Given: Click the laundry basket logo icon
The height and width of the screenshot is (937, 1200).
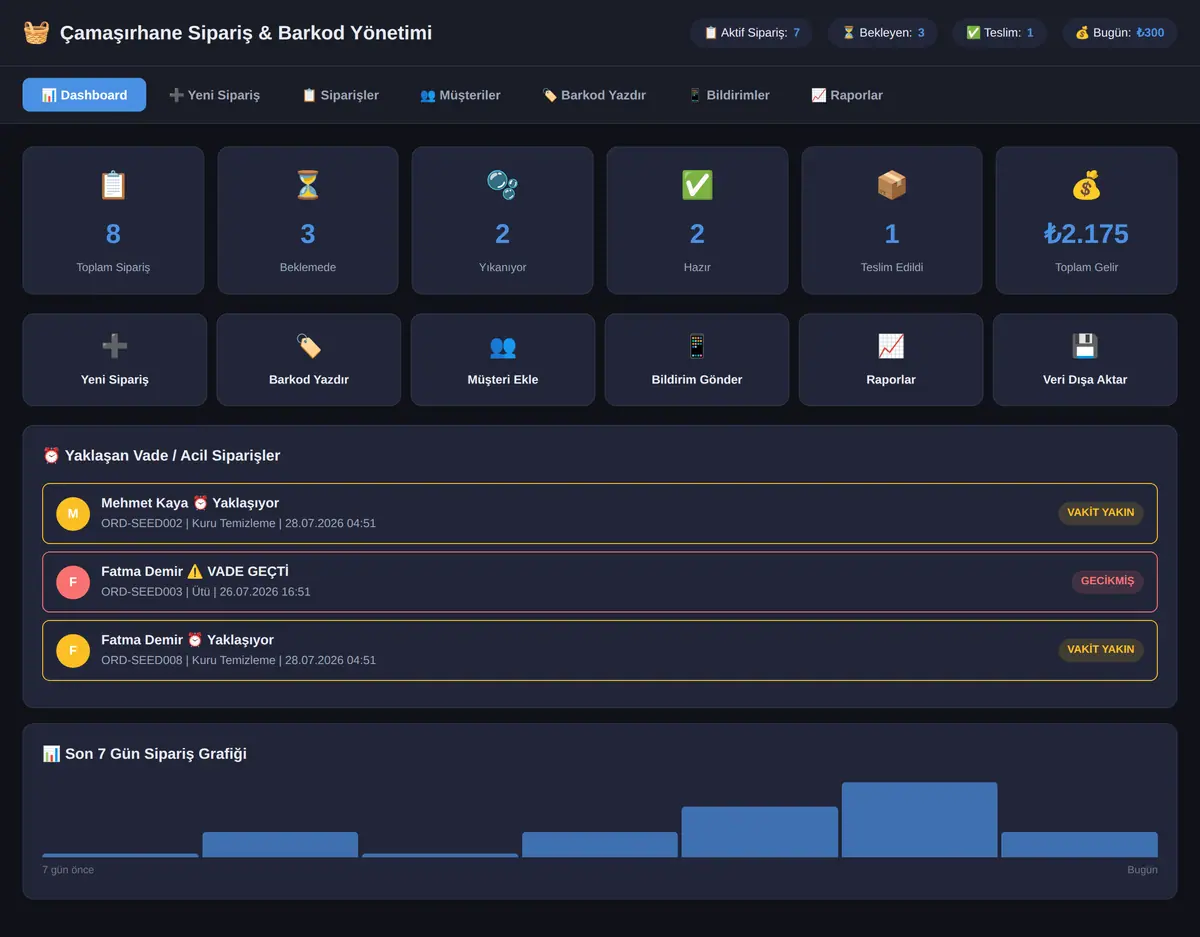Looking at the screenshot, I should coord(36,33).
